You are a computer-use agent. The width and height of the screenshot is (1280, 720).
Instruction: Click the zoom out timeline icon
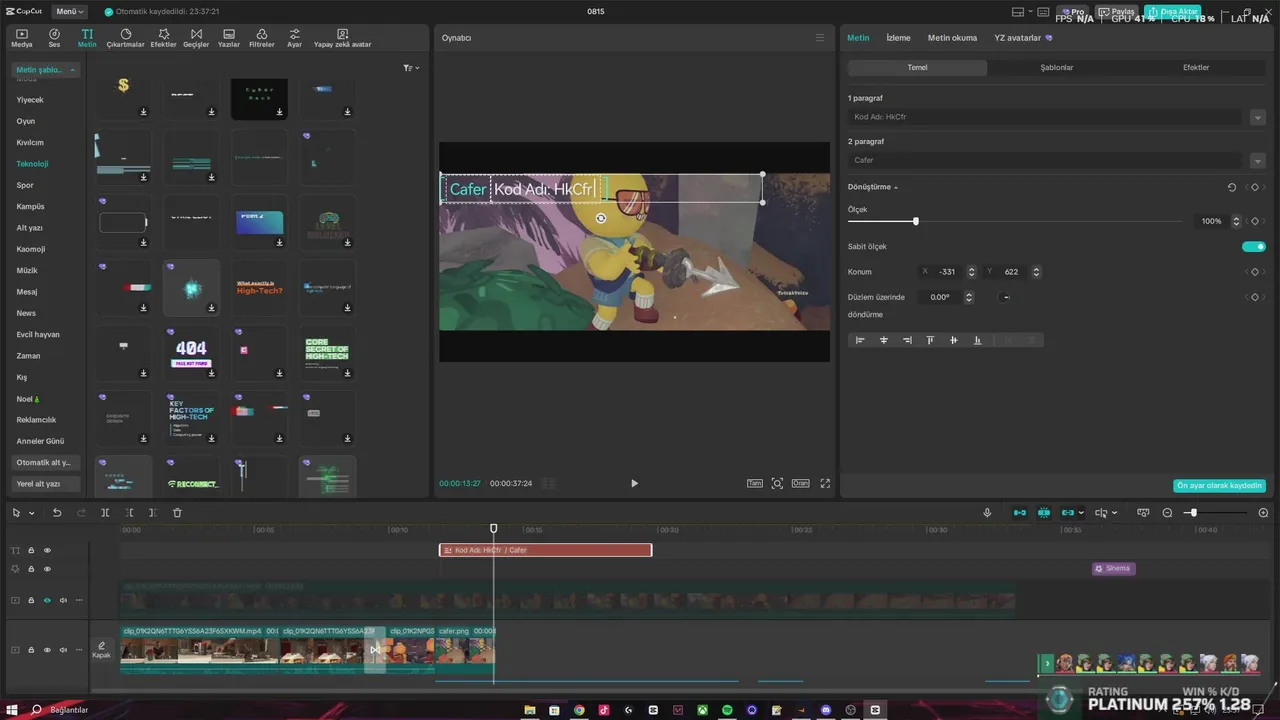click(1167, 513)
